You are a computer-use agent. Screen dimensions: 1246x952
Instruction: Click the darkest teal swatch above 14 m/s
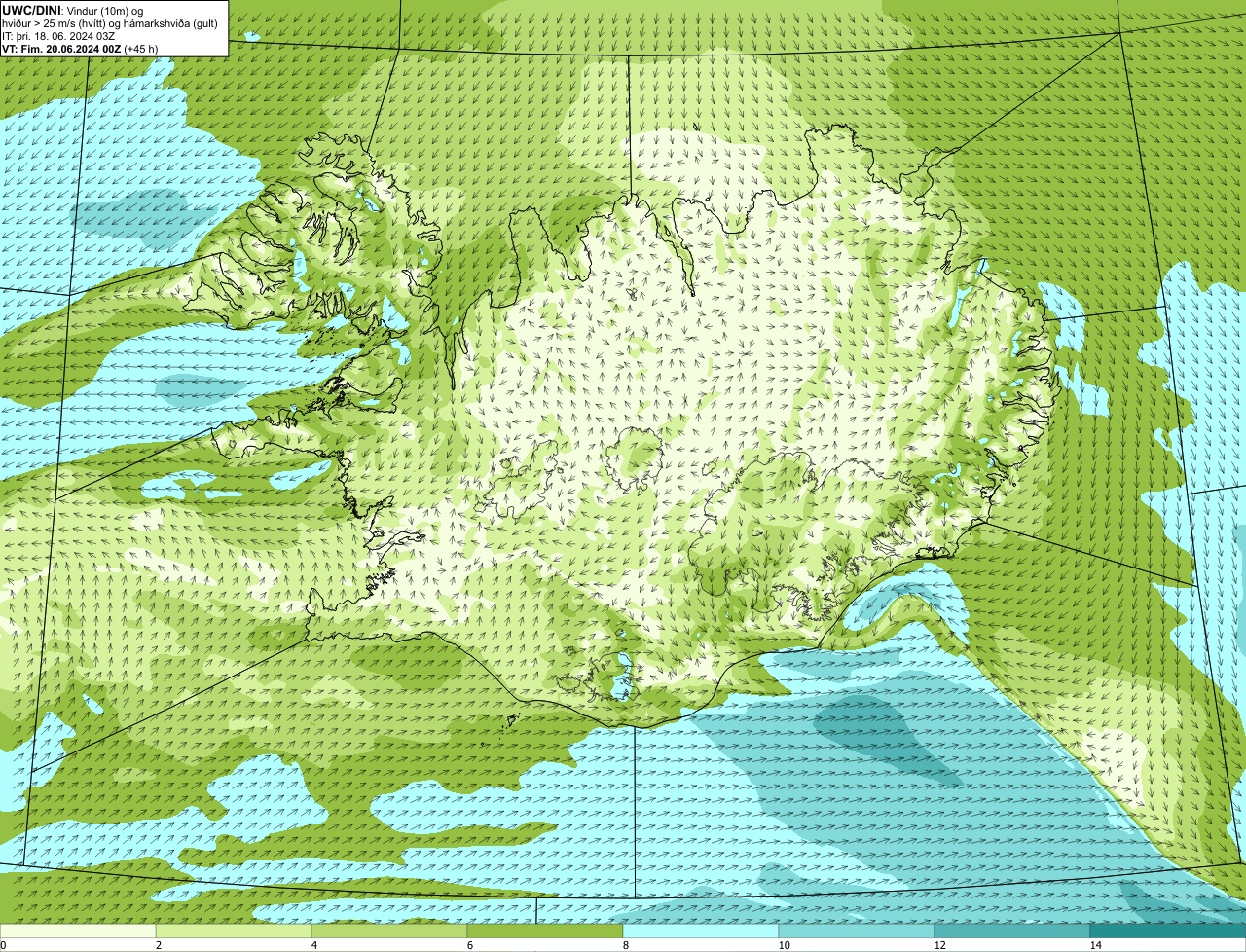pyautogui.click(x=1168, y=931)
